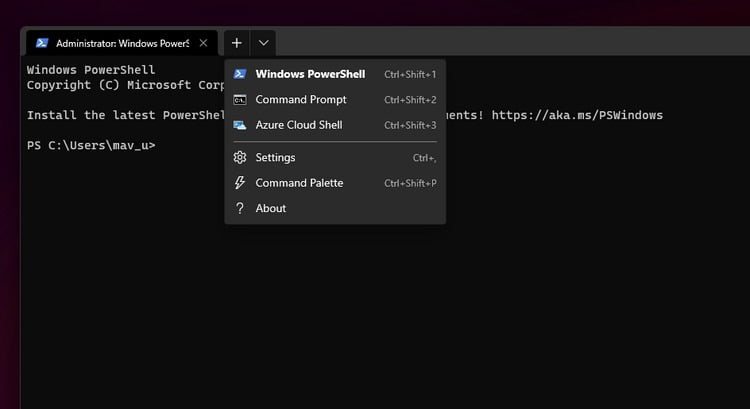Click the PowerShell icon on the Administrator tab
The width and height of the screenshot is (750, 409).
pos(42,43)
